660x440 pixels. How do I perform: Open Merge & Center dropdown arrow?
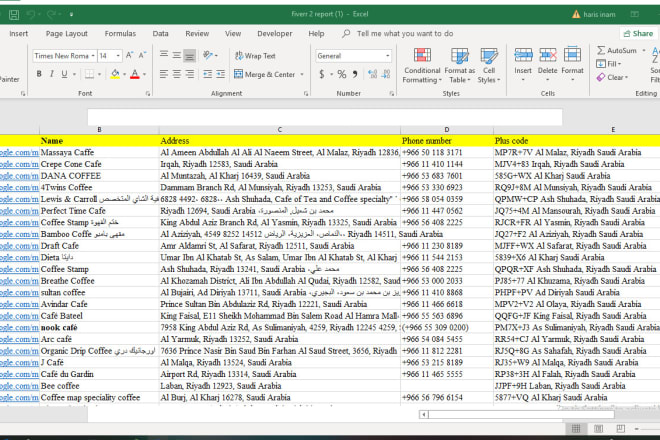click(302, 75)
